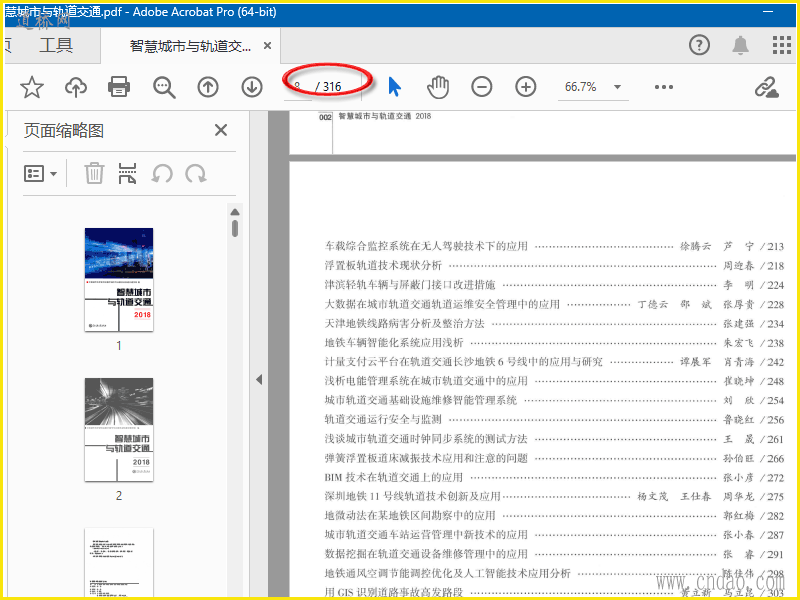Click the entry 地微动法在某地铁区间勘察中的应用
Viewport: 800px width, 600px height.
tap(410, 516)
